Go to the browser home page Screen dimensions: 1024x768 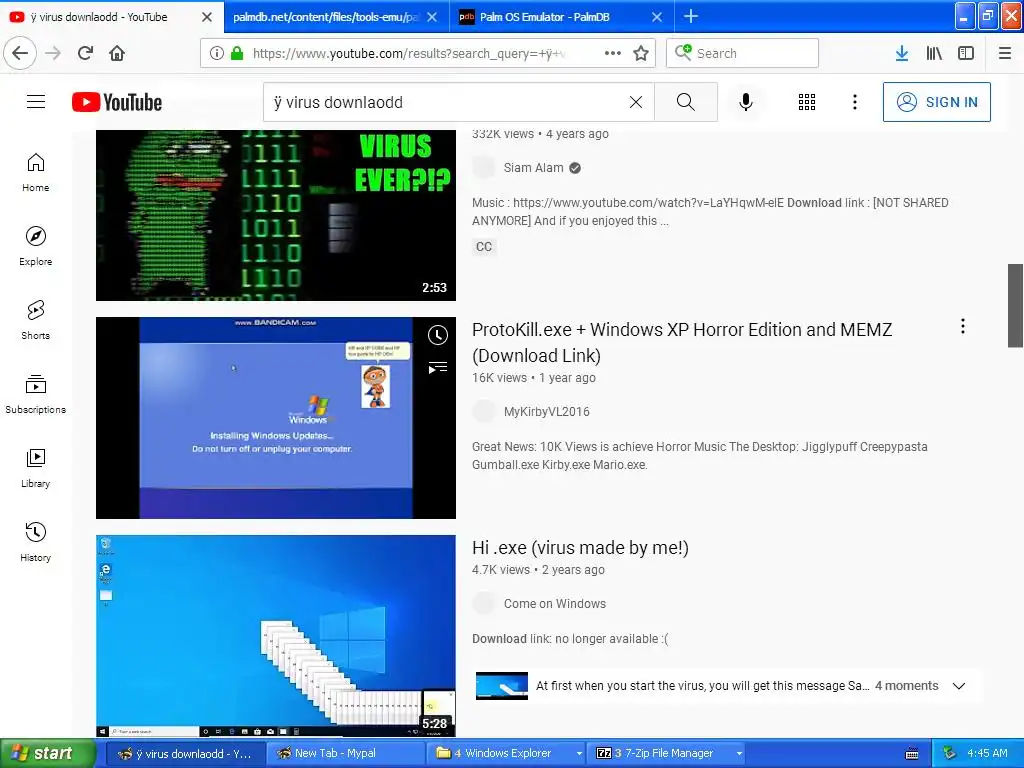click(x=117, y=53)
